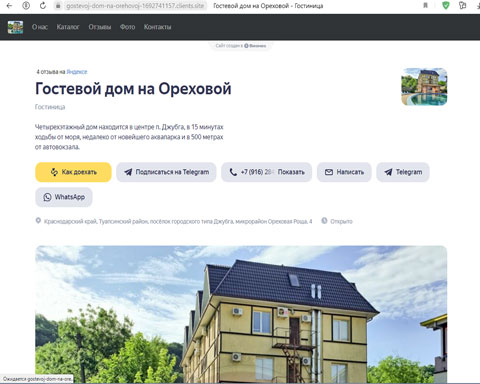Click the padlock icon in address bar
This screenshot has width=480, height=384.
[58, 6]
